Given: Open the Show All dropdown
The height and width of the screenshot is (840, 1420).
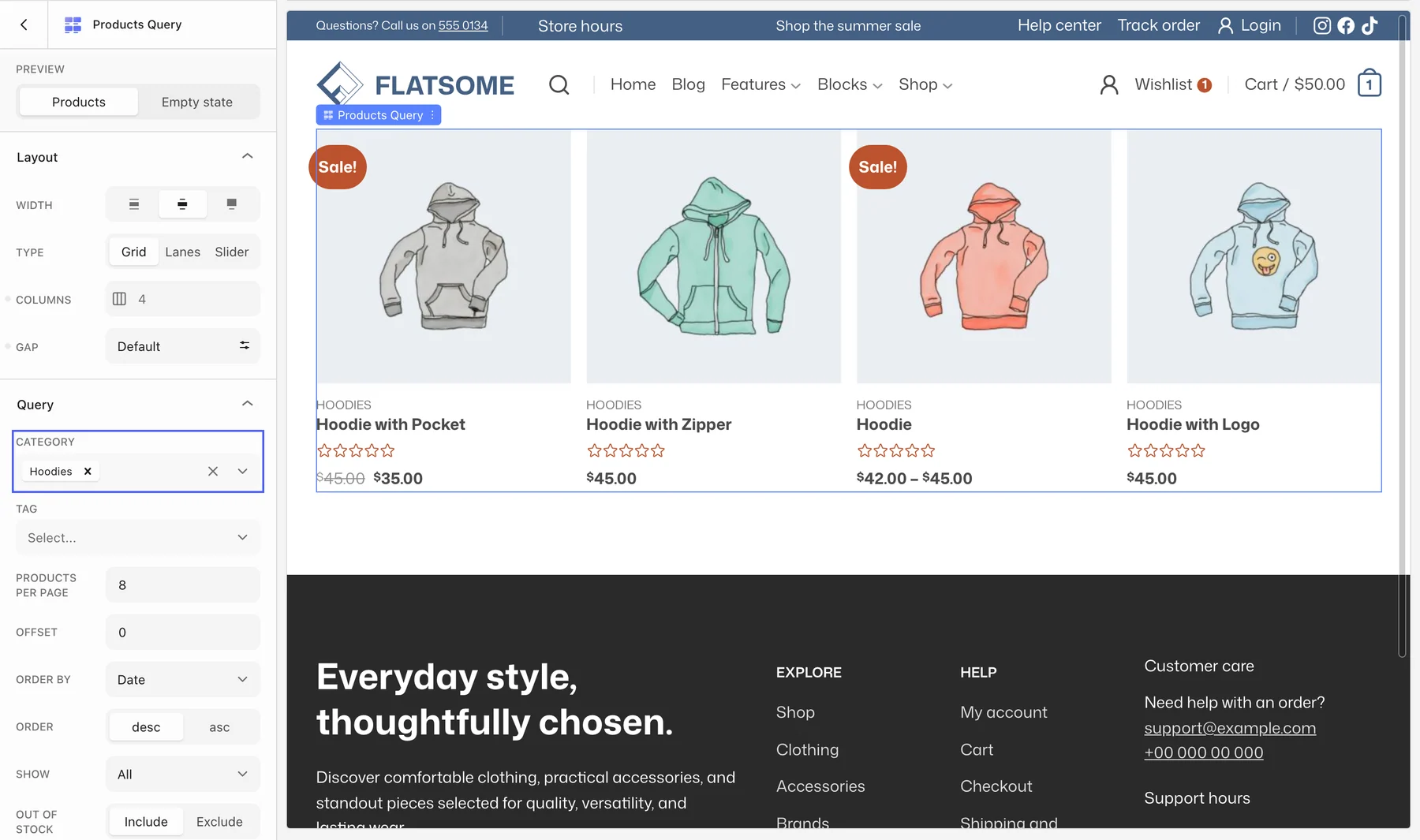Looking at the screenshot, I should coord(183,774).
